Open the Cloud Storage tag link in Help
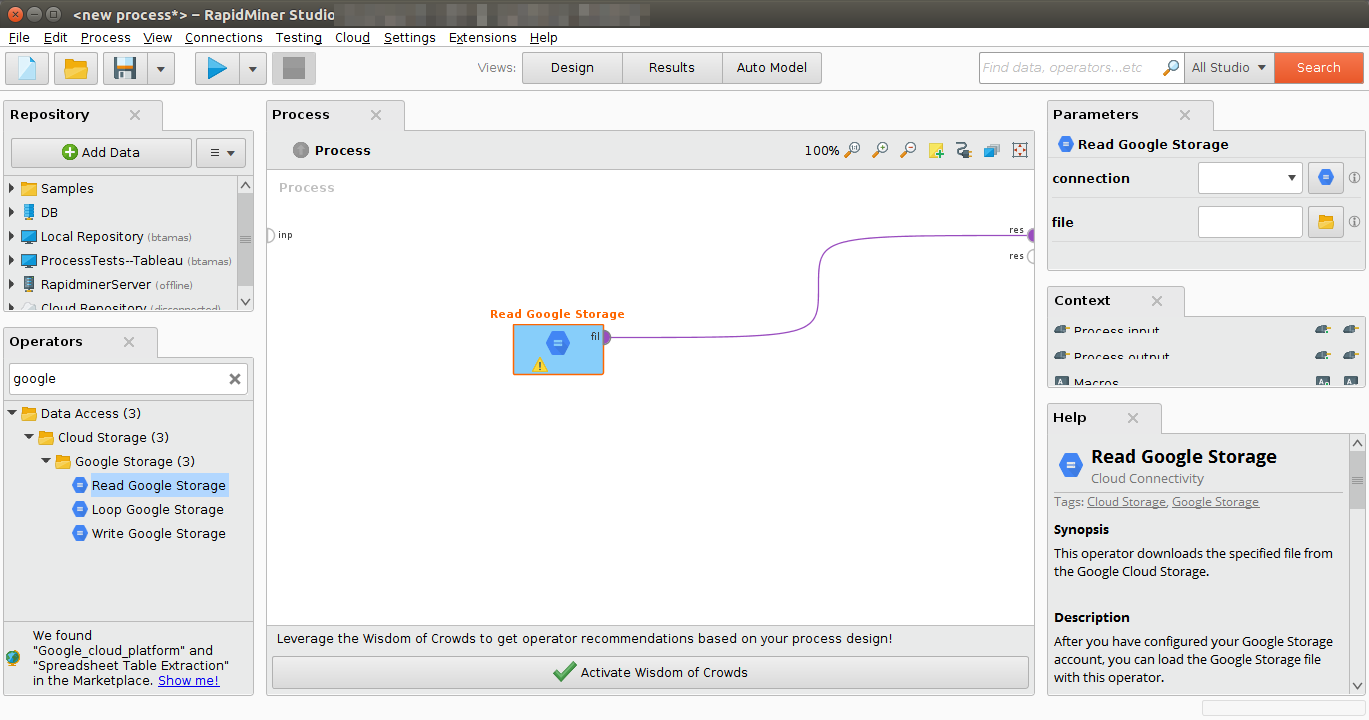This screenshot has height=720, width=1369. [x=1126, y=502]
